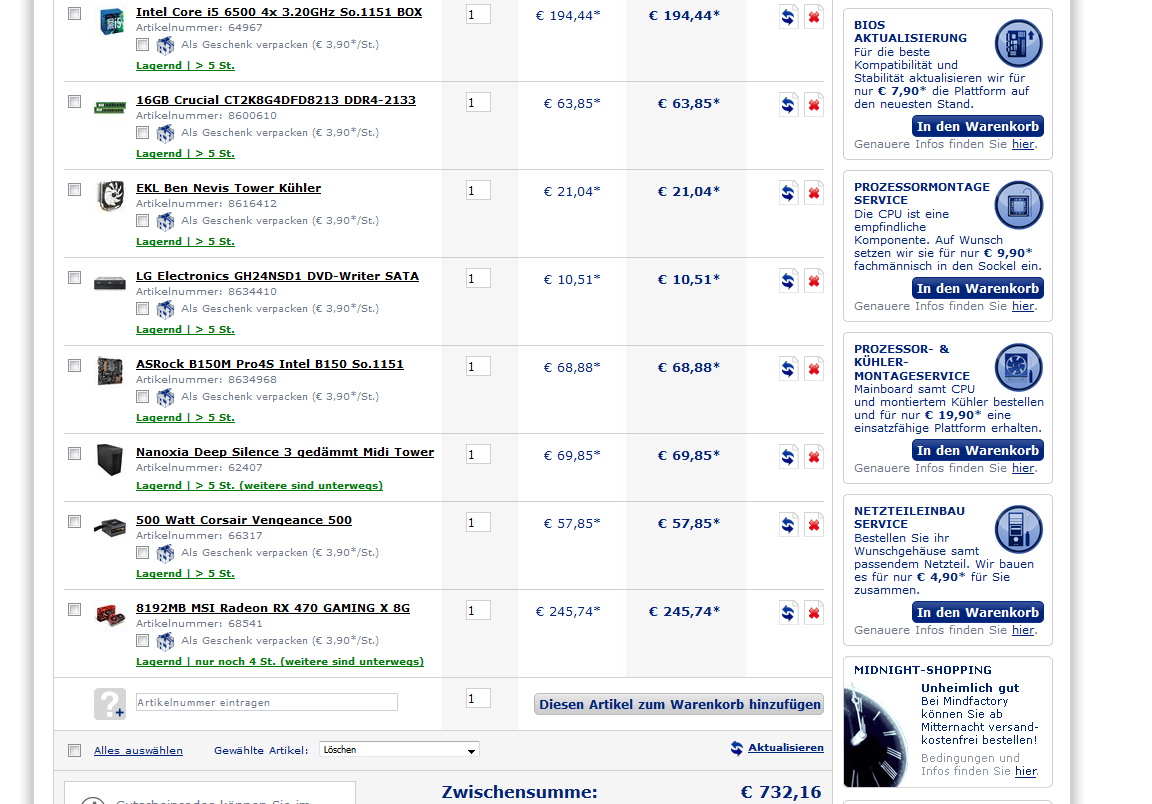1152x804 pixels.
Task: Select the 16GB Crucial RAM row checkbox
Action: [74, 101]
